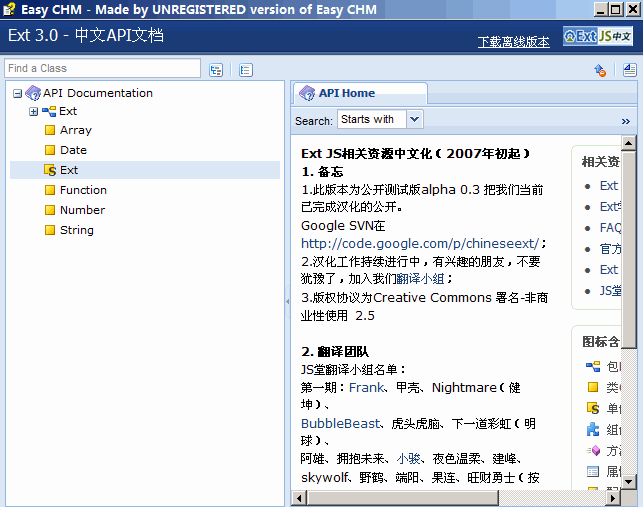
Task: Click the singleton legend icon
Action: click(593, 408)
